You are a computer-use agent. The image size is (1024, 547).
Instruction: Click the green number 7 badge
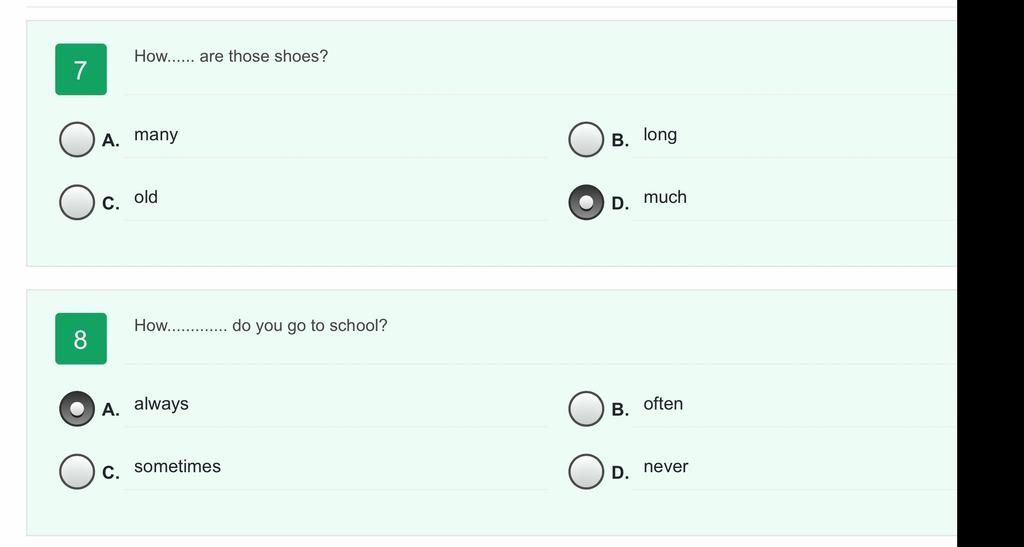point(81,69)
